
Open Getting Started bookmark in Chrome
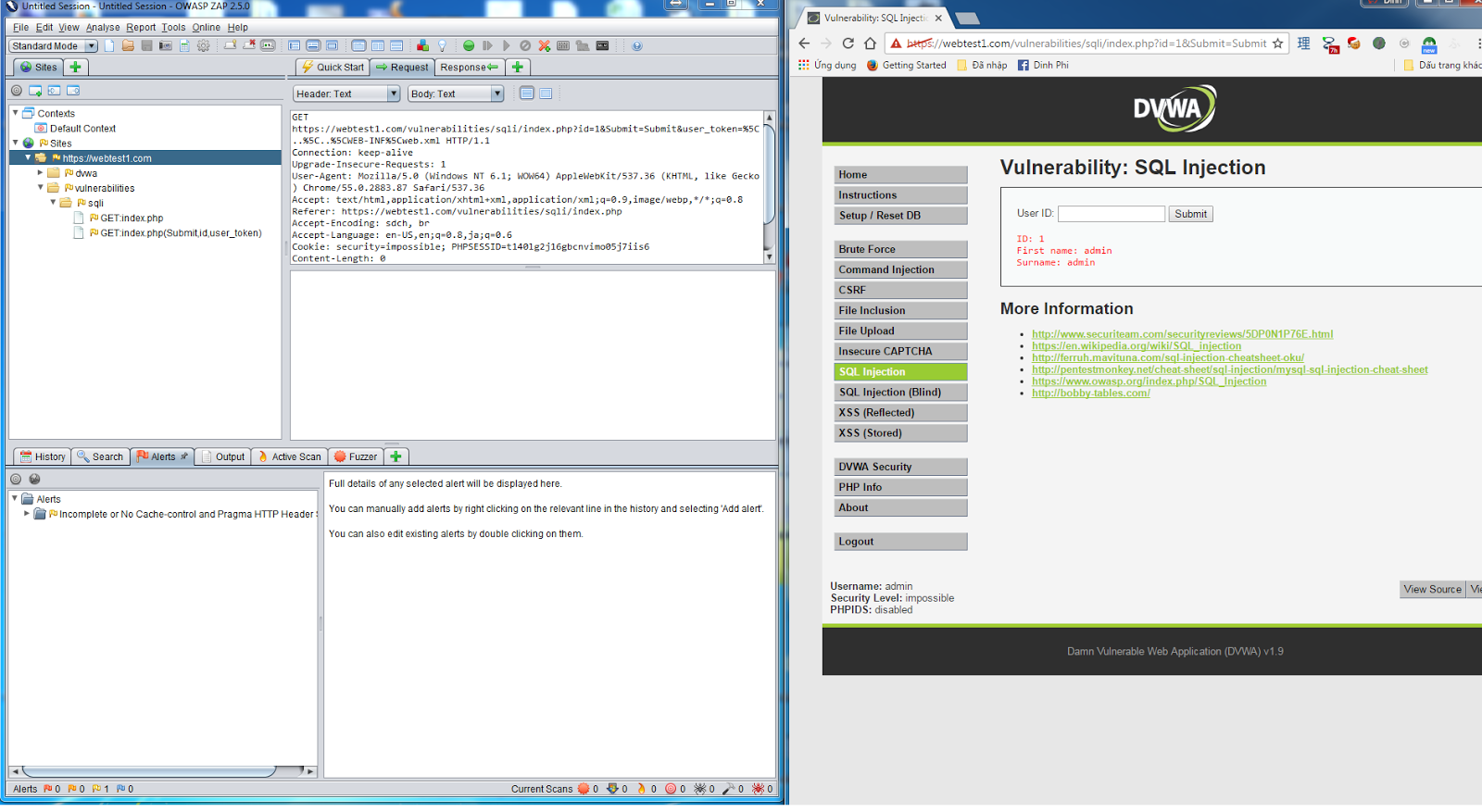(906, 65)
